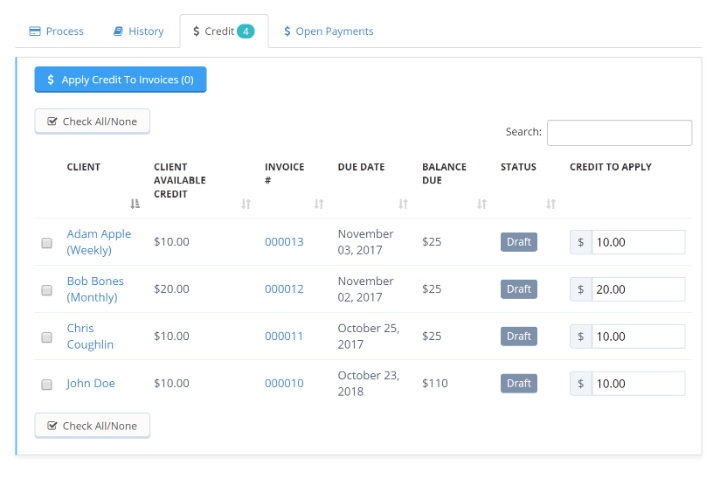This screenshot has height=479, width=720.
Task: Sort by Balance Due column icon
Action: (x=482, y=203)
